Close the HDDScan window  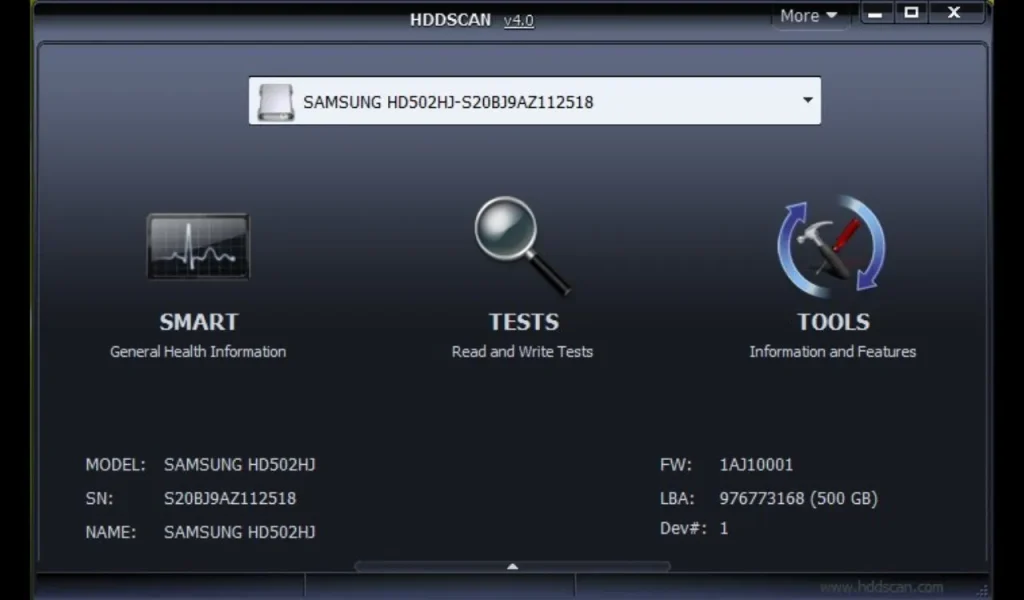point(954,13)
